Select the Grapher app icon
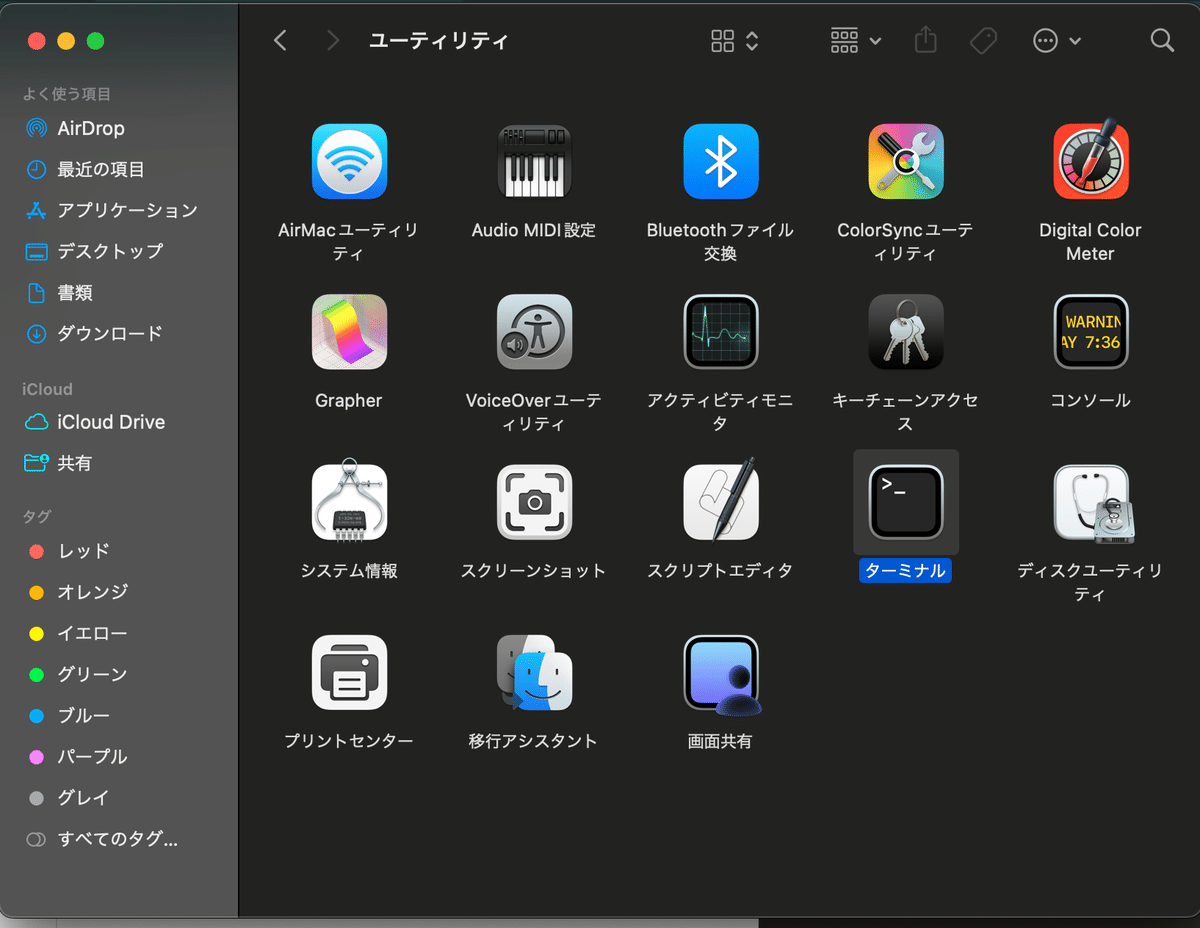 pos(349,332)
